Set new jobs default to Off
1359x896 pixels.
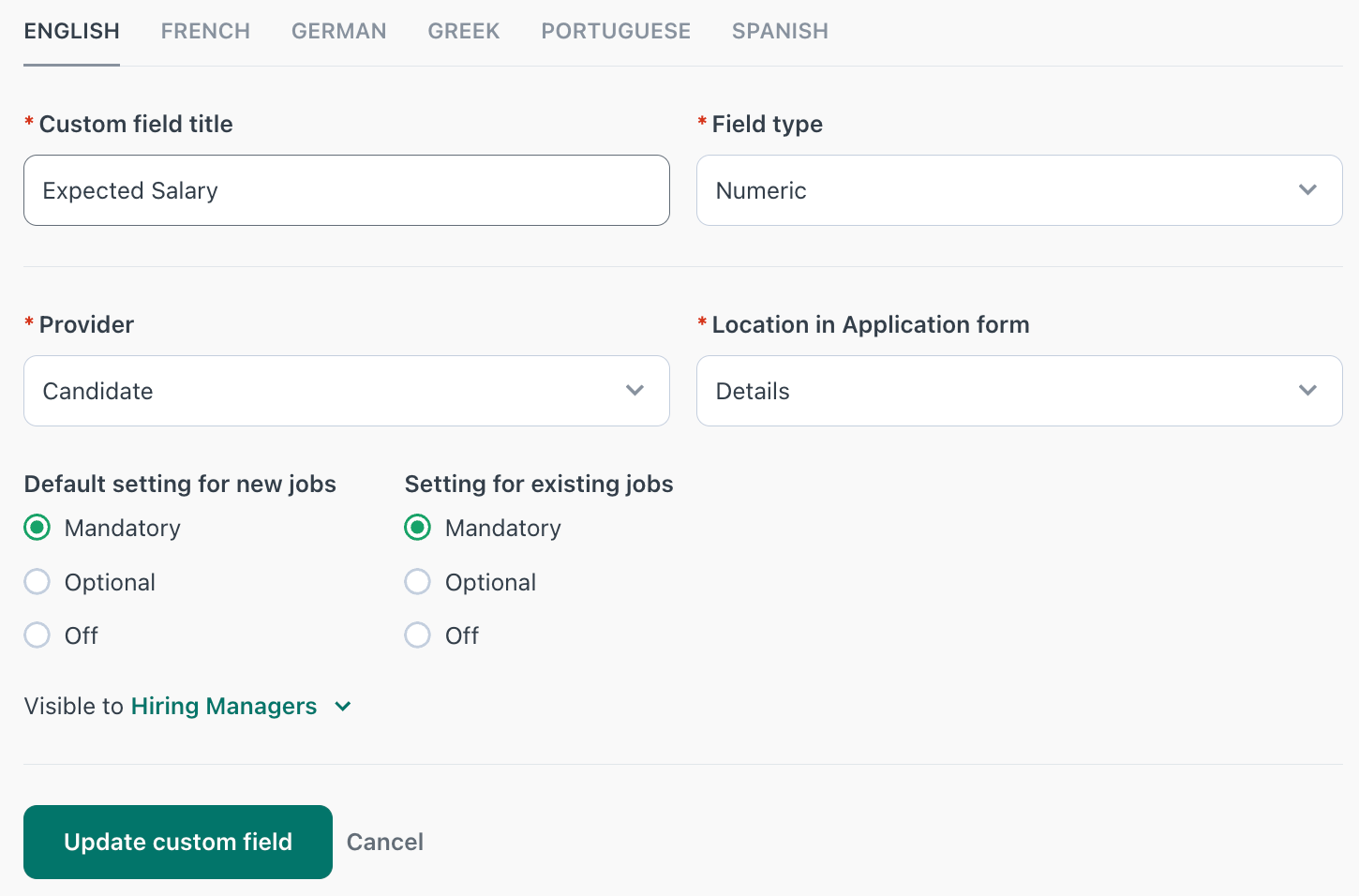(x=37, y=635)
